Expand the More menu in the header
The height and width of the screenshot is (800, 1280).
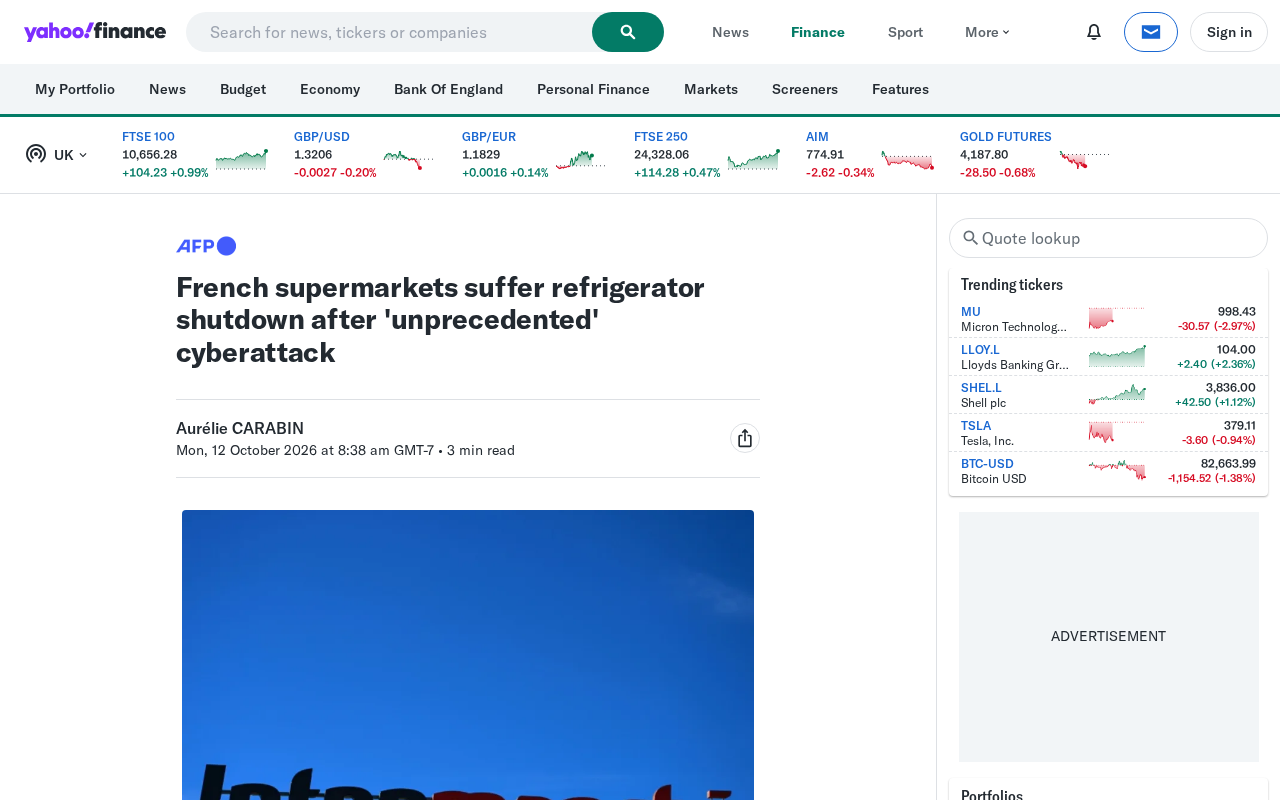[987, 32]
